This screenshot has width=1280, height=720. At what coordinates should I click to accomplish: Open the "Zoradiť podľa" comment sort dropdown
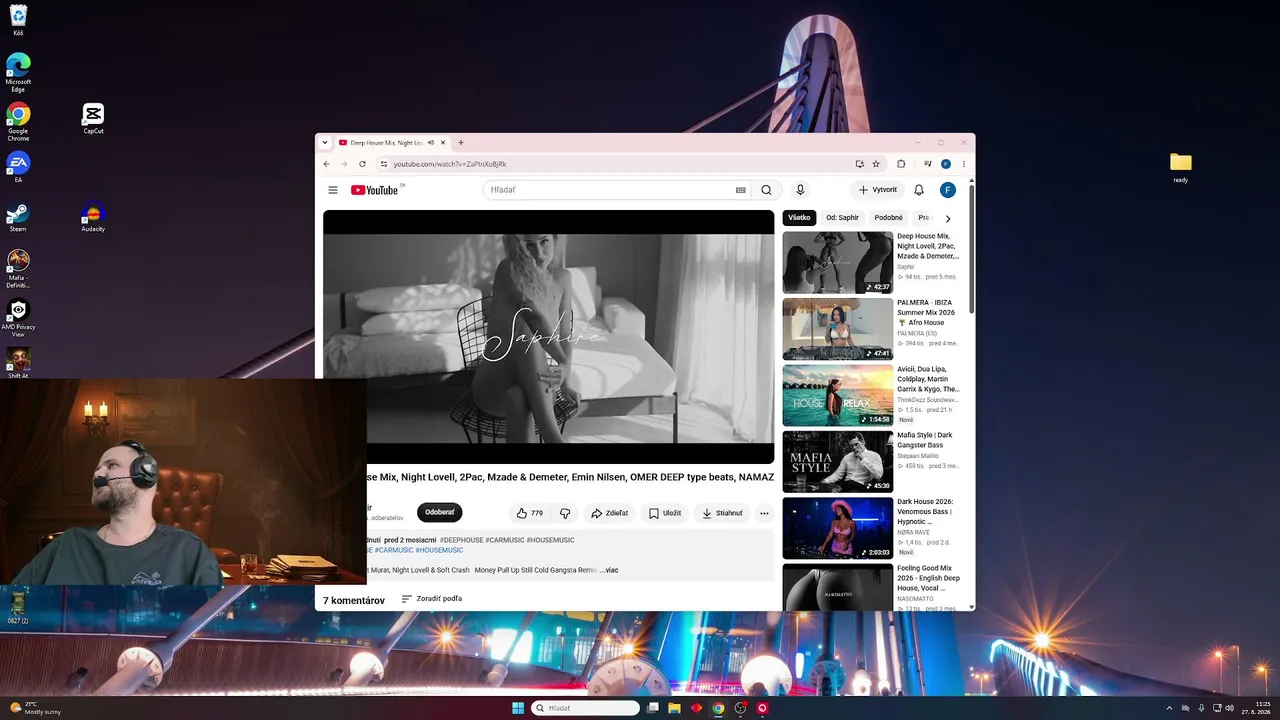click(x=432, y=599)
